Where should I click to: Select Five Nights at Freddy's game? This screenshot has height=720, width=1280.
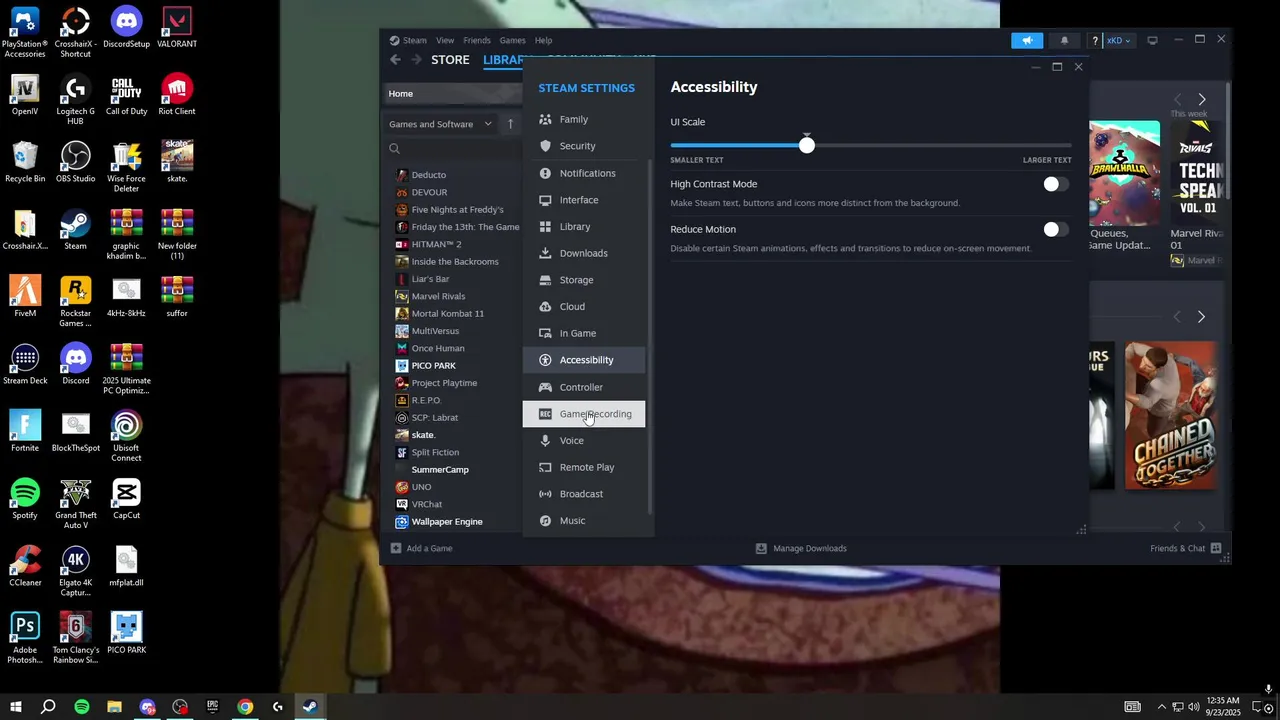point(457,209)
